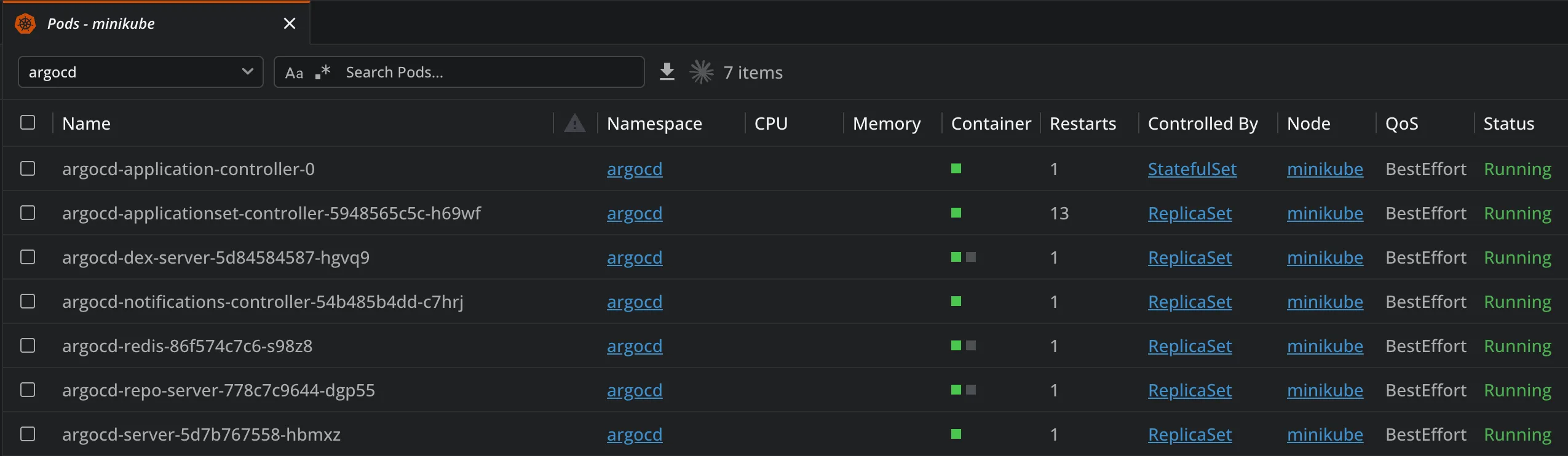The height and width of the screenshot is (456, 1568).
Task: Click green container indicator for argocd-redis
Action: (x=956, y=345)
